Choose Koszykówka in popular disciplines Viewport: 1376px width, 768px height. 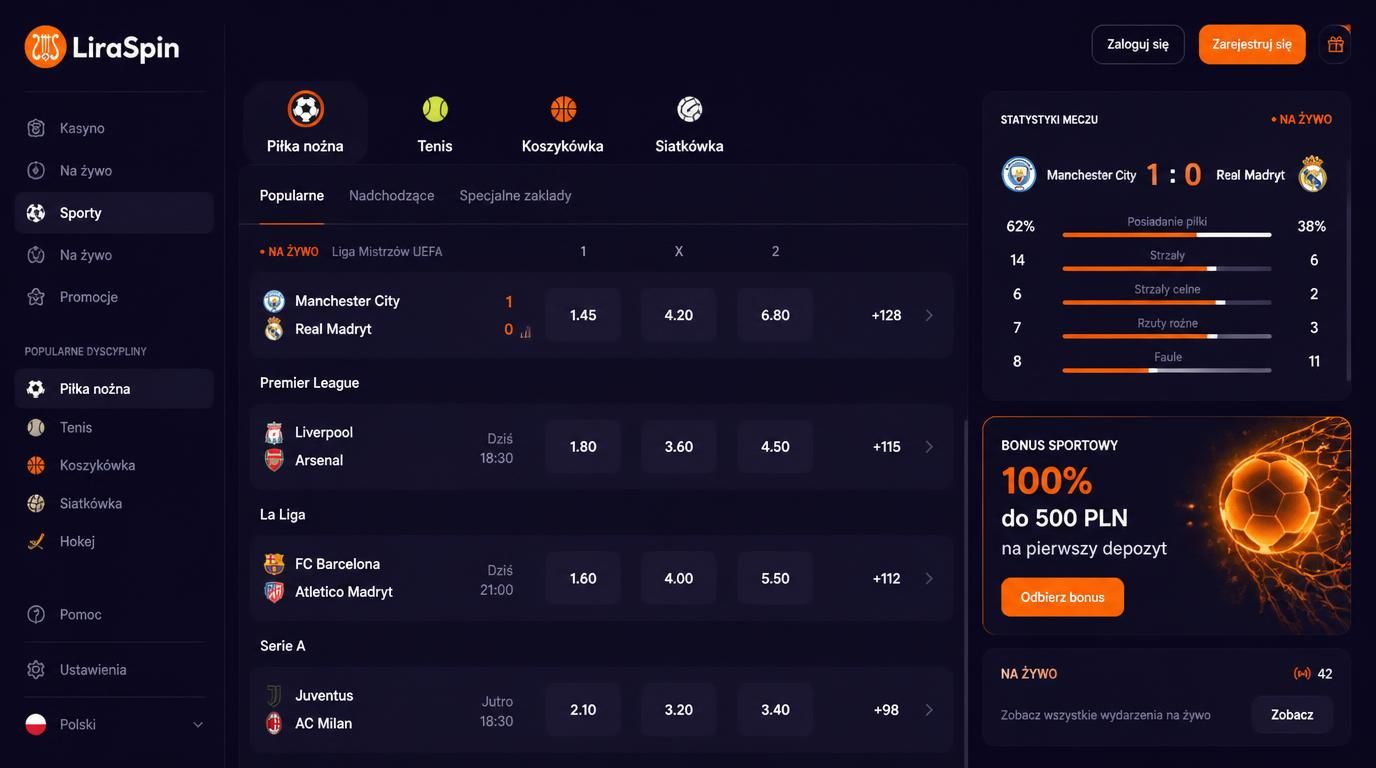114,465
